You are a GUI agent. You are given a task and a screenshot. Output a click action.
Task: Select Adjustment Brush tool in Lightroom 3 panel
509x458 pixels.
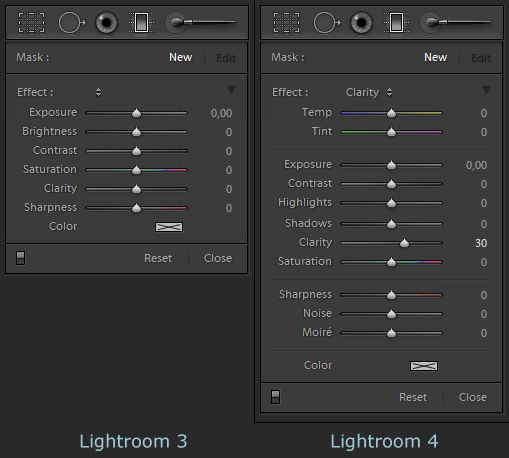[x=201, y=23]
